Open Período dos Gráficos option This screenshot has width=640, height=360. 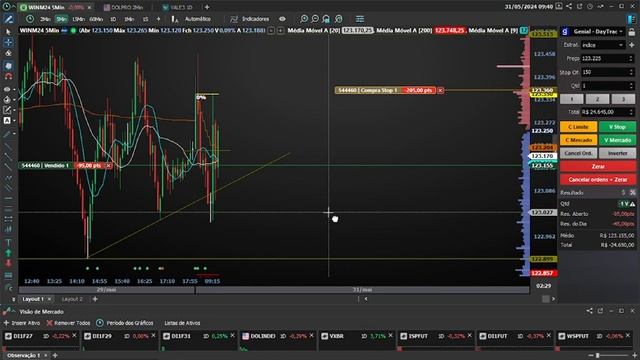125,323
